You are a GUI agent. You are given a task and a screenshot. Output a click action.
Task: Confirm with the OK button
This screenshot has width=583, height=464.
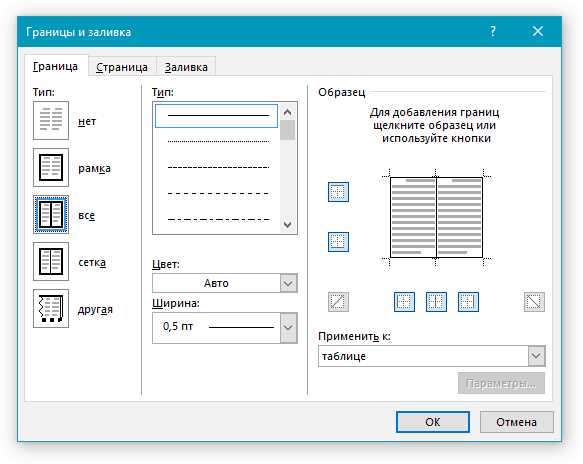pyautogui.click(x=432, y=422)
